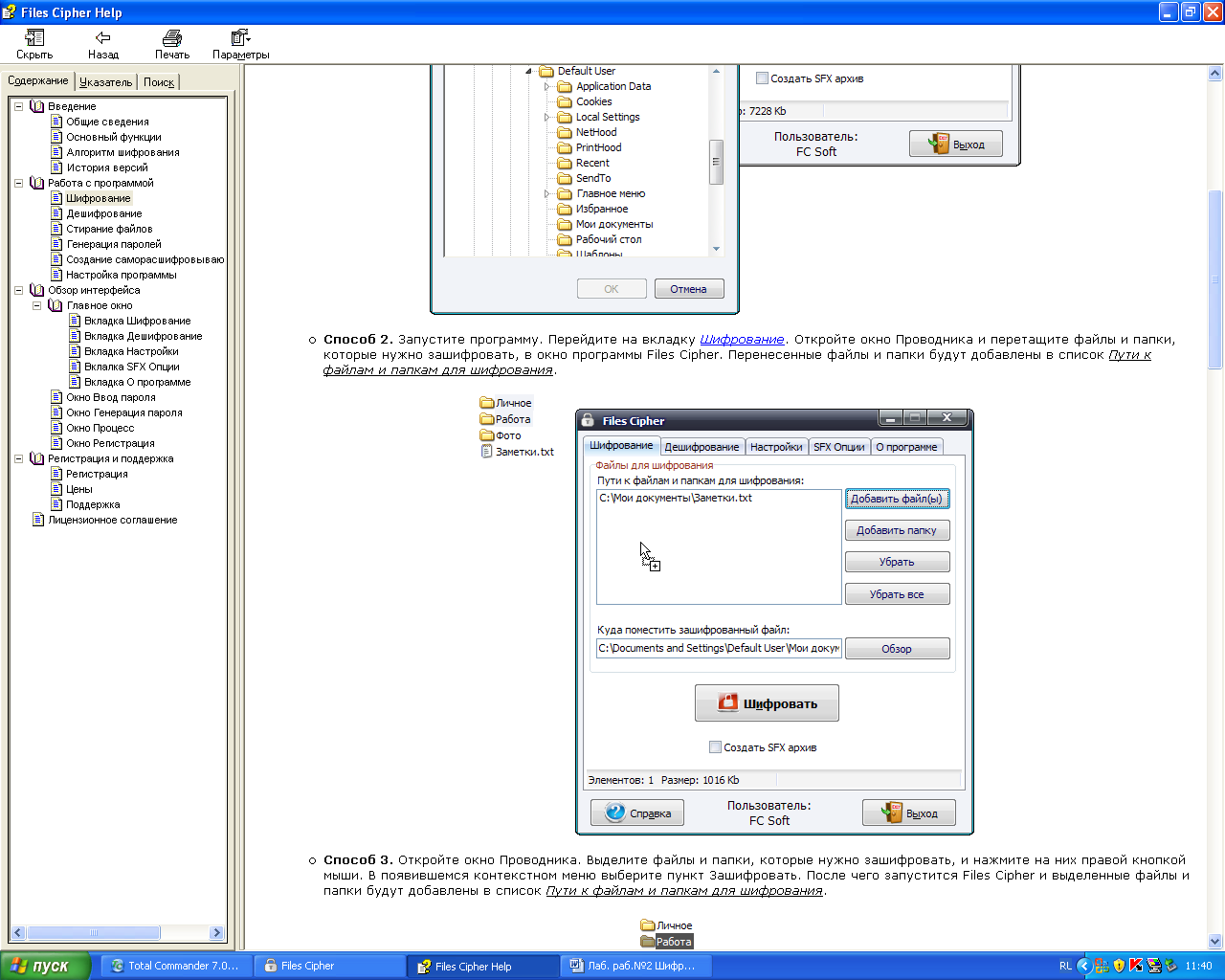Click the contents pane scroll right arrow
Screen dimensions: 1225x980
coord(216,933)
